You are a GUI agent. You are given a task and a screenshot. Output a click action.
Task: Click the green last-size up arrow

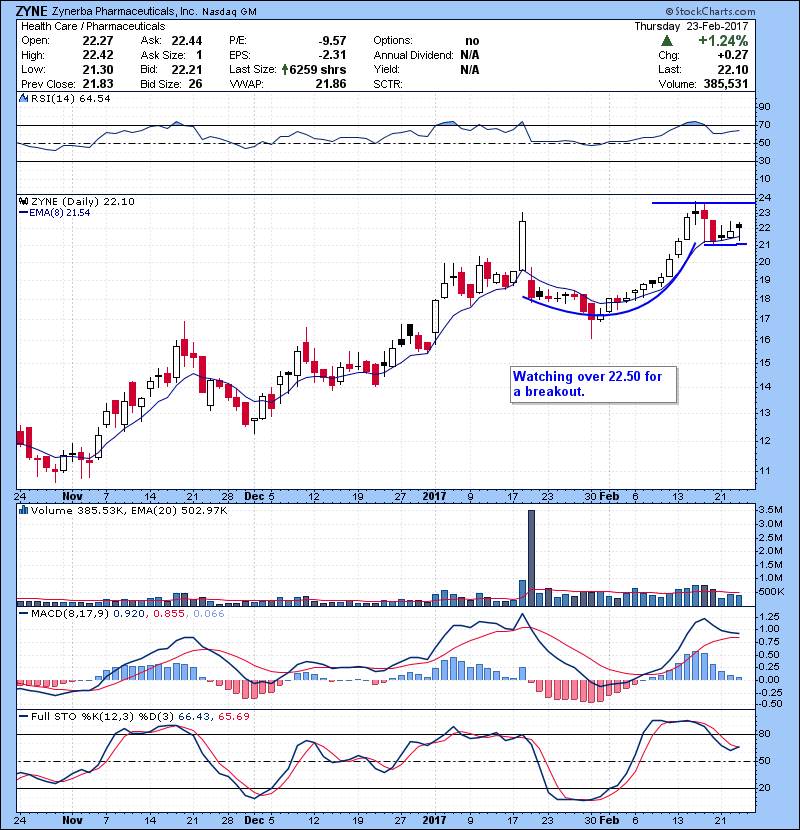coord(285,69)
